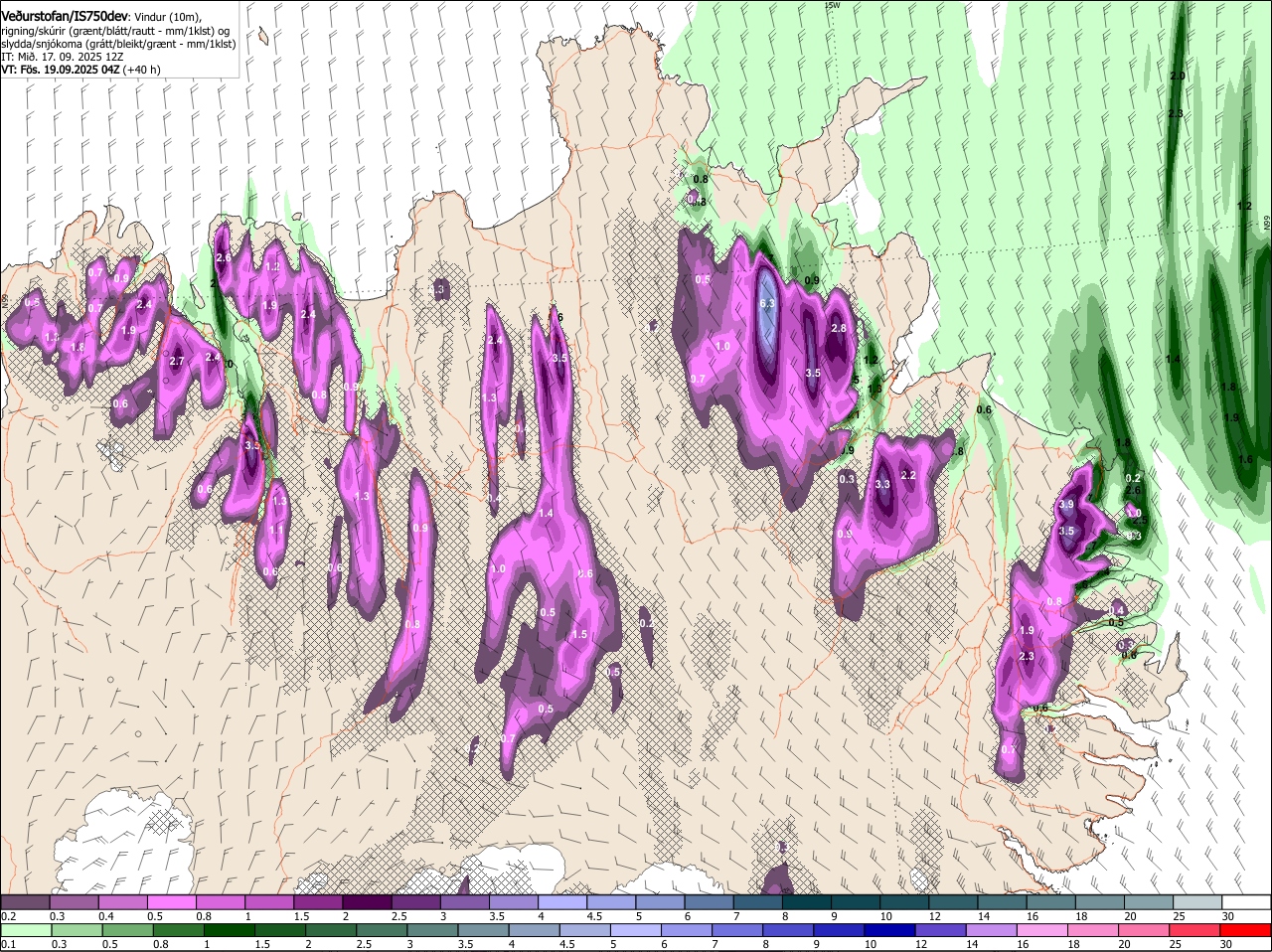The image size is (1272, 952).
Task: Click the 2.0 value in the green band
Action: 1178,77
